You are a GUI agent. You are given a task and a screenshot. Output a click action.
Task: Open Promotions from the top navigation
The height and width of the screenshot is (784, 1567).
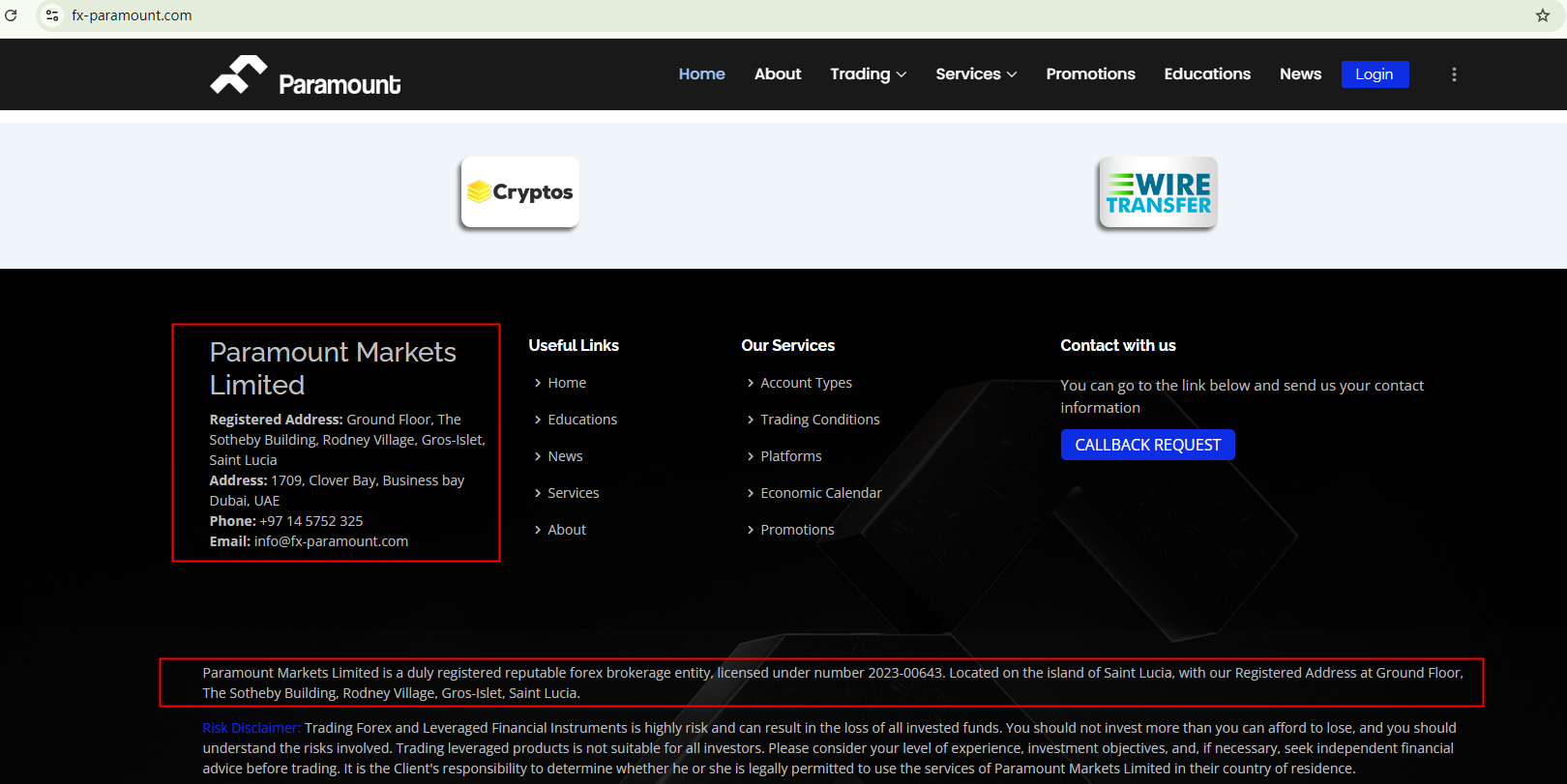[x=1090, y=74]
